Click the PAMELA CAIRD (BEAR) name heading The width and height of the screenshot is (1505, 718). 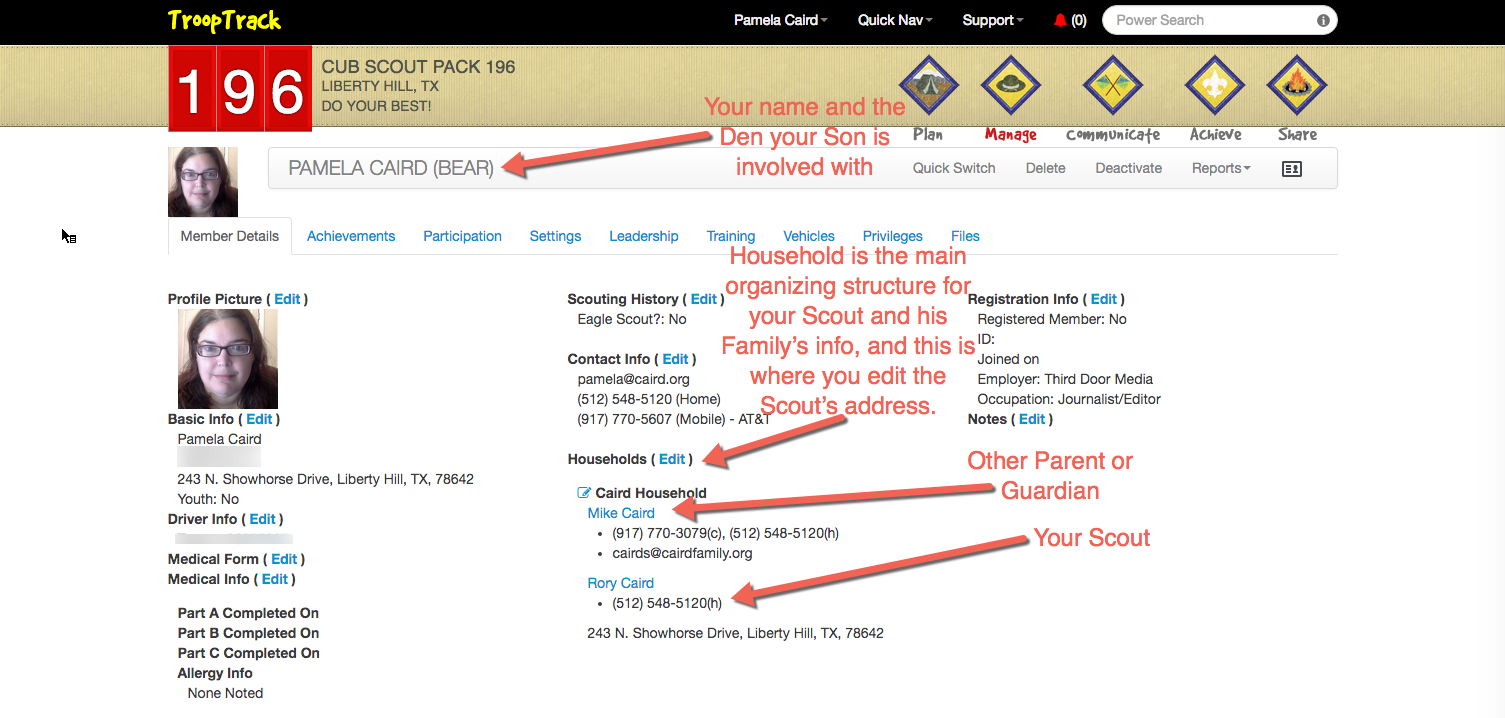(391, 168)
